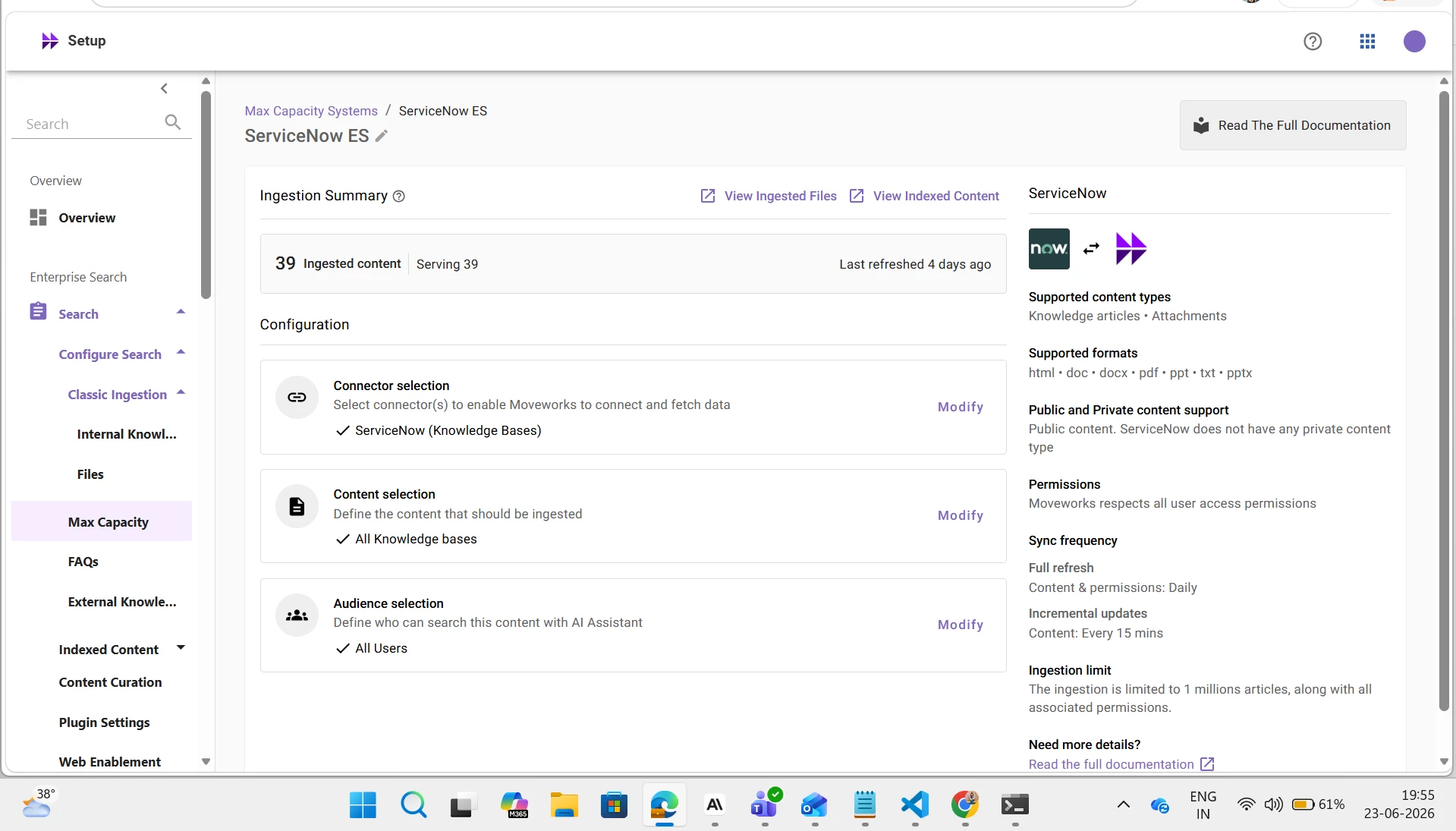Open Terminal from the taskbar
The image size is (1456, 831).
[1015, 804]
